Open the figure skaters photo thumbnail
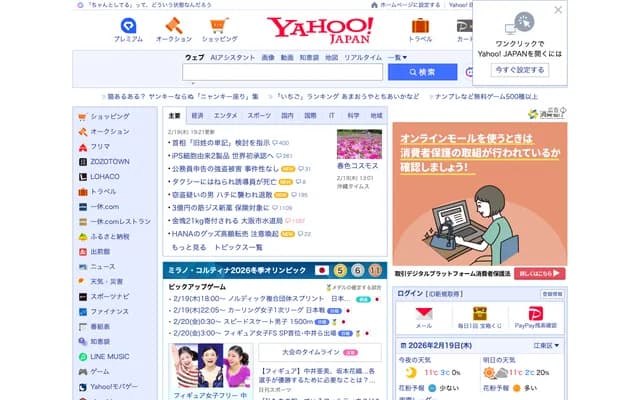The image size is (640, 400). pyautogui.click(x=211, y=366)
